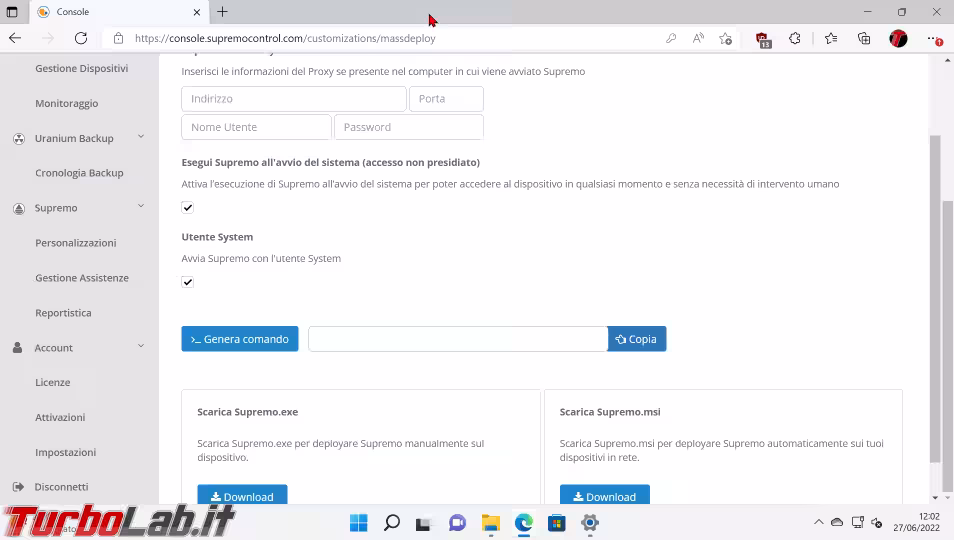Open File Explorer from the taskbar
The width and height of the screenshot is (954, 540).
click(491, 523)
